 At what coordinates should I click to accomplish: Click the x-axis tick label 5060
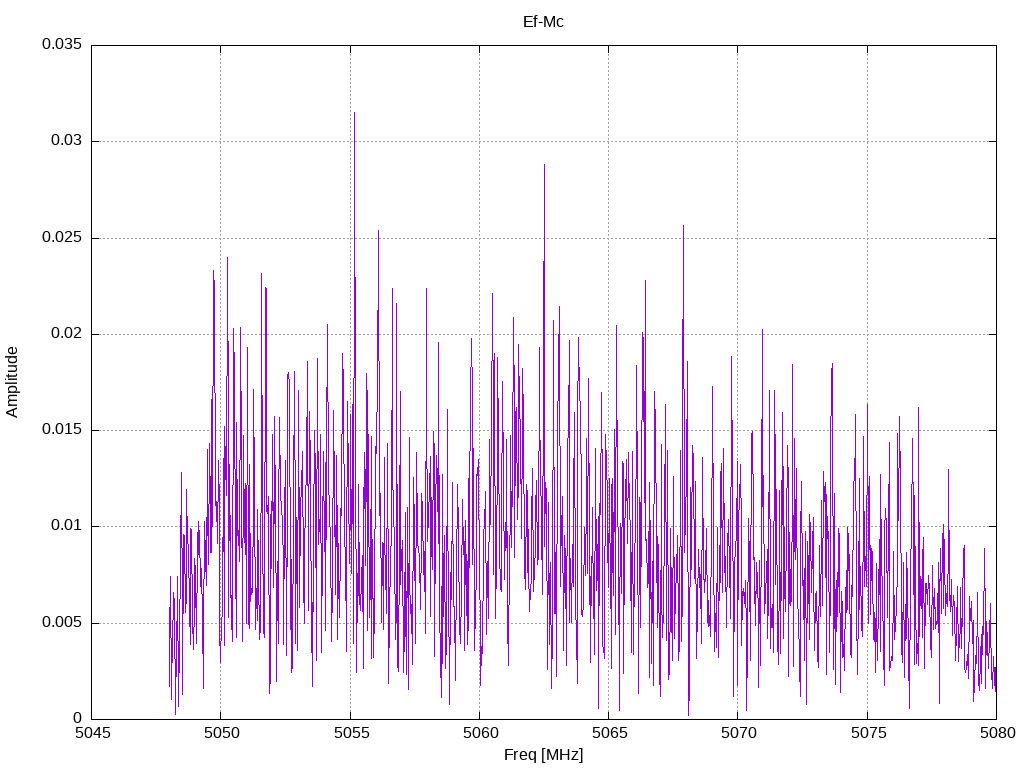click(x=480, y=733)
